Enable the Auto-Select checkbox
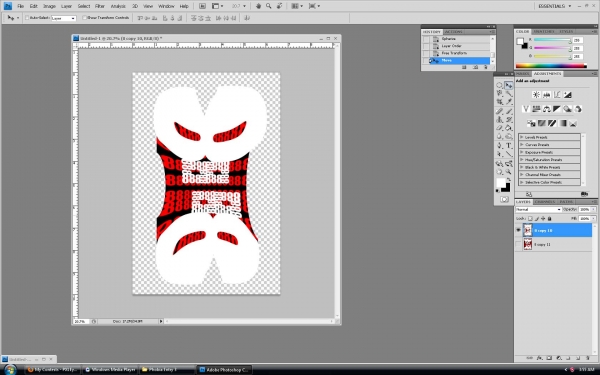The height and width of the screenshot is (375, 600). [27, 18]
